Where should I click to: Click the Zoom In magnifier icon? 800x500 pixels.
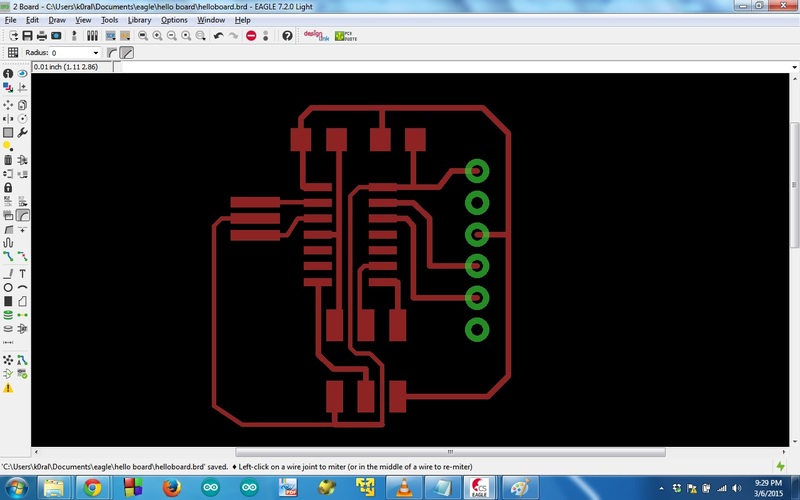(x=157, y=36)
